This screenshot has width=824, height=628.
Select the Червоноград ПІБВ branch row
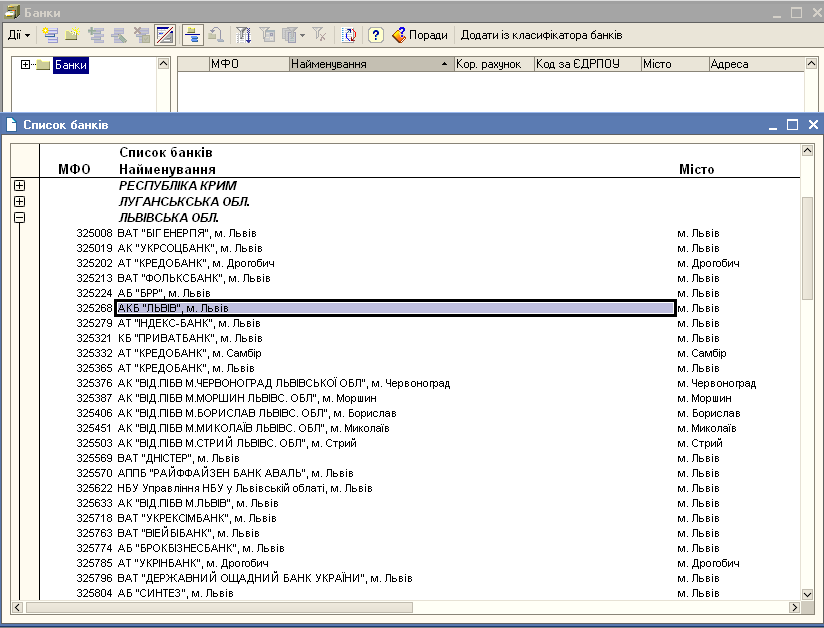pyautogui.click(x=419, y=383)
